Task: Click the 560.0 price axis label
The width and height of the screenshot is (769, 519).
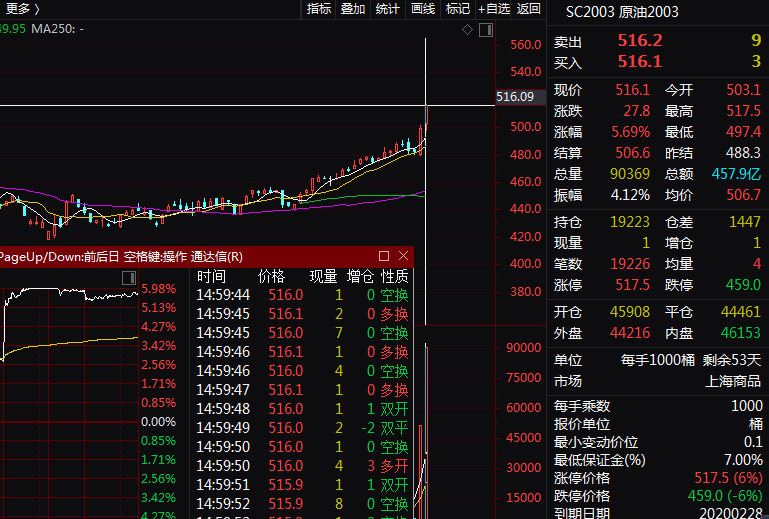Action: (x=526, y=45)
